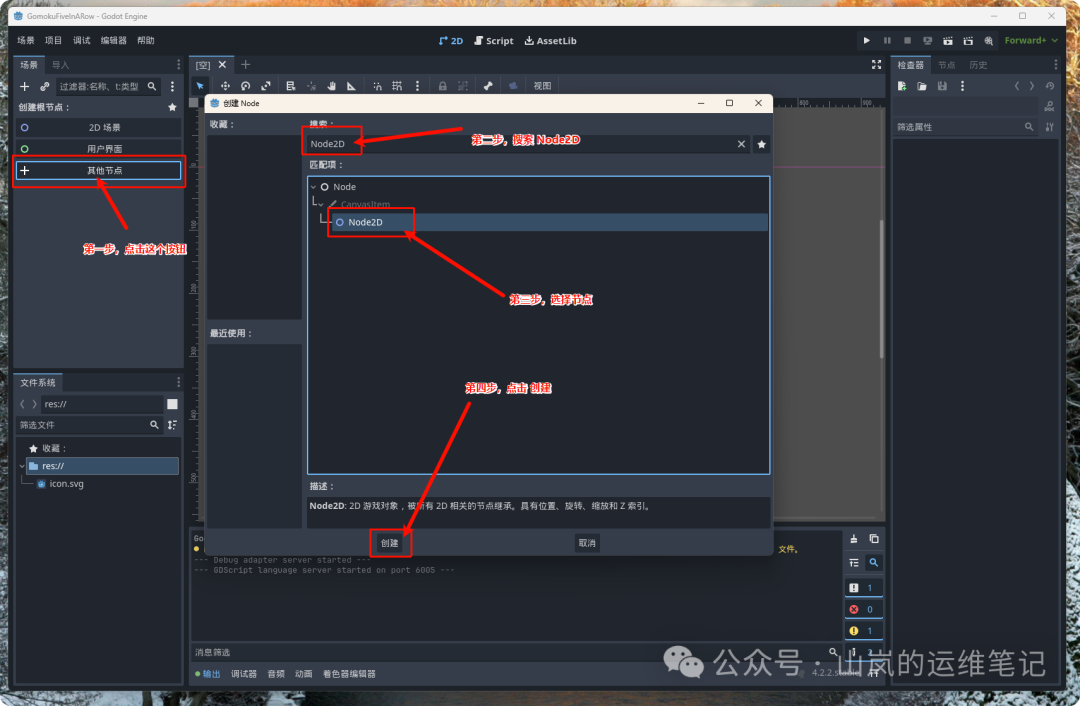
Task: Open the 项目 menu in the menu bar
Action: [x=53, y=41]
